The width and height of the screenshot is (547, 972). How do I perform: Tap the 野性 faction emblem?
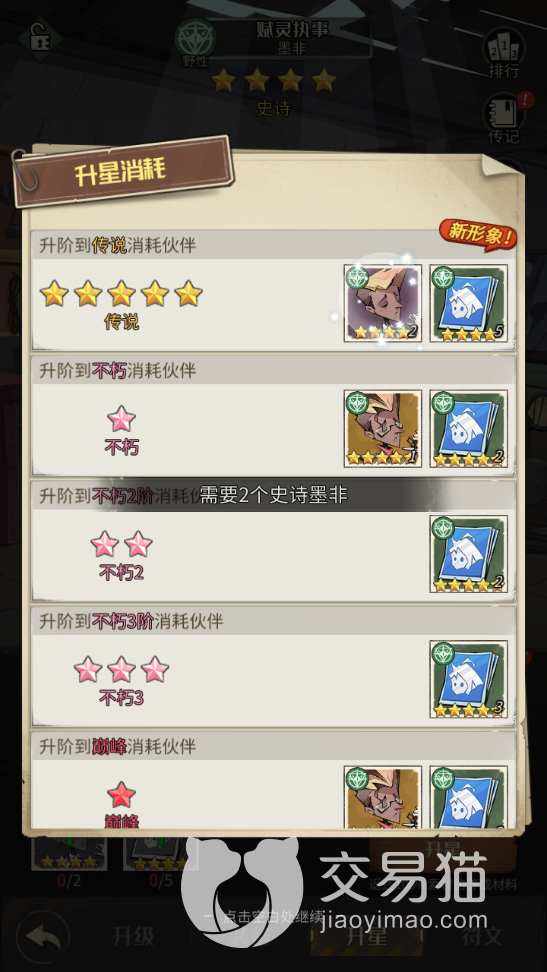pos(195,42)
